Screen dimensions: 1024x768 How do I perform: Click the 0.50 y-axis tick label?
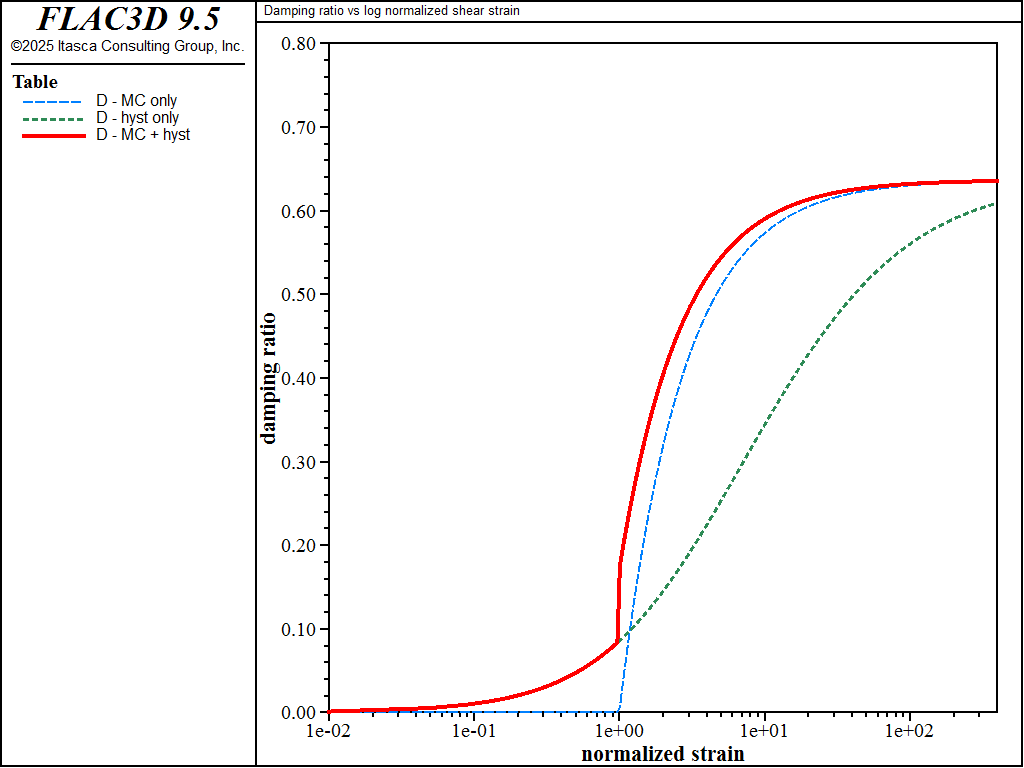298,295
